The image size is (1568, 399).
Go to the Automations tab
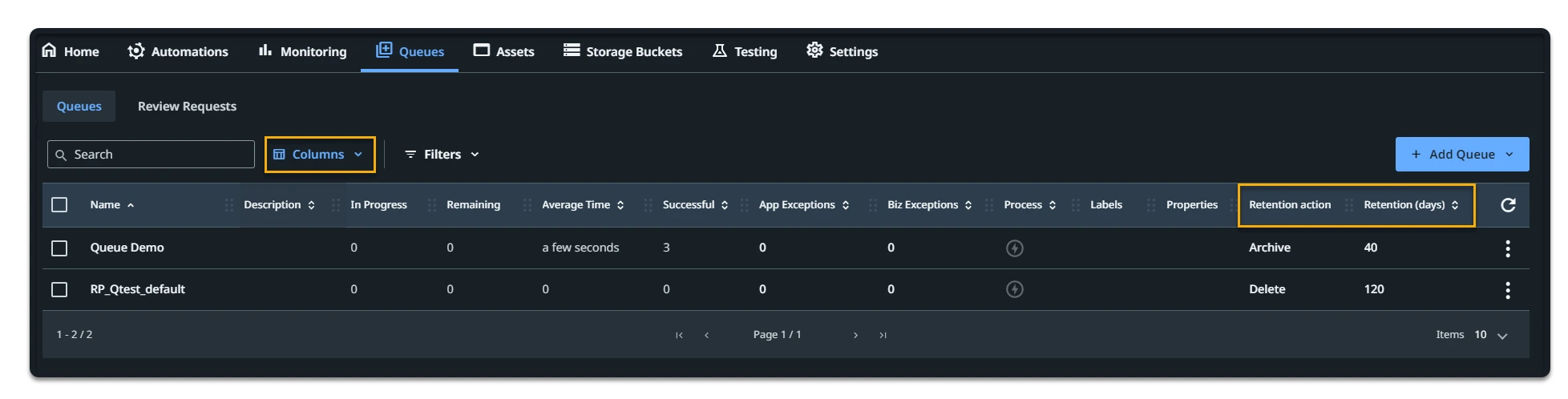click(x=178, y=51)
